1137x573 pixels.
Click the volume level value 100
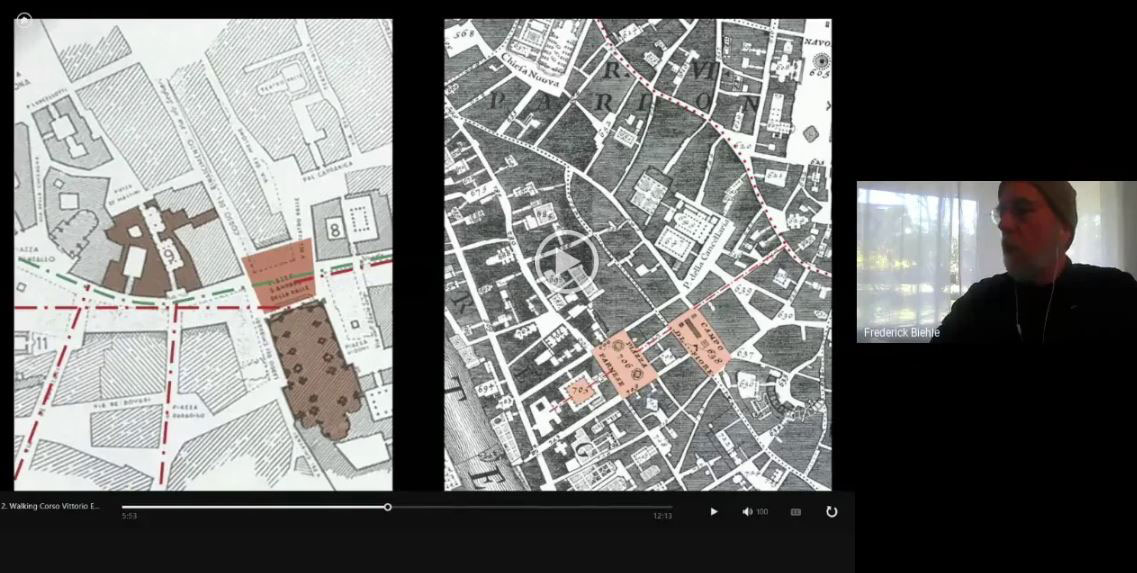762,512
